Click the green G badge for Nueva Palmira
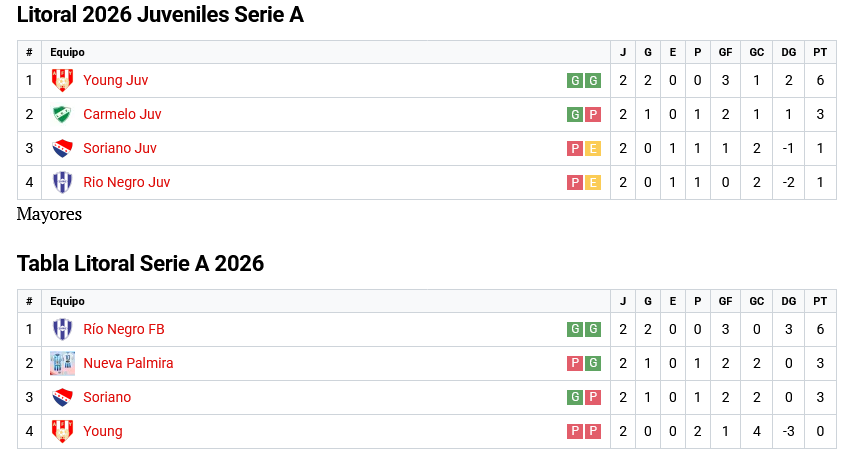The width and height of the screenshot is (858, 463). (593, 364)
